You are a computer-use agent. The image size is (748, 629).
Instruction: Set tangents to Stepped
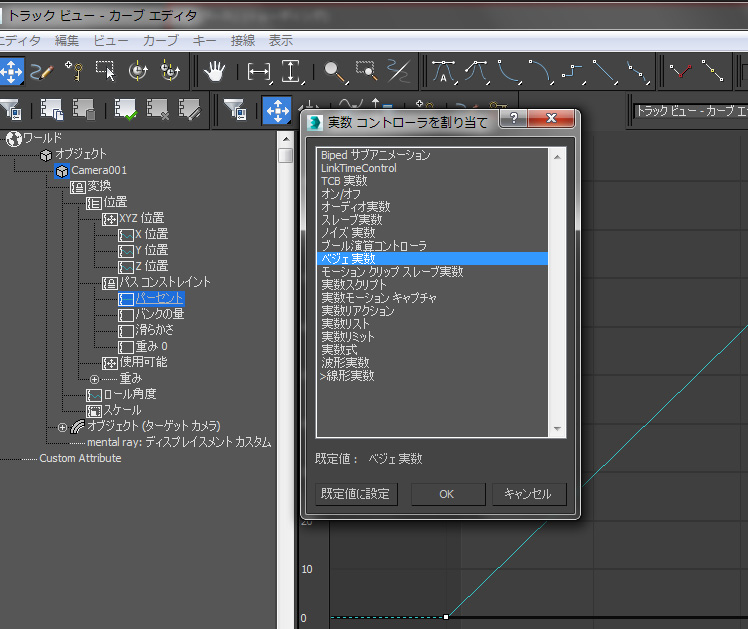click(572, 72)
